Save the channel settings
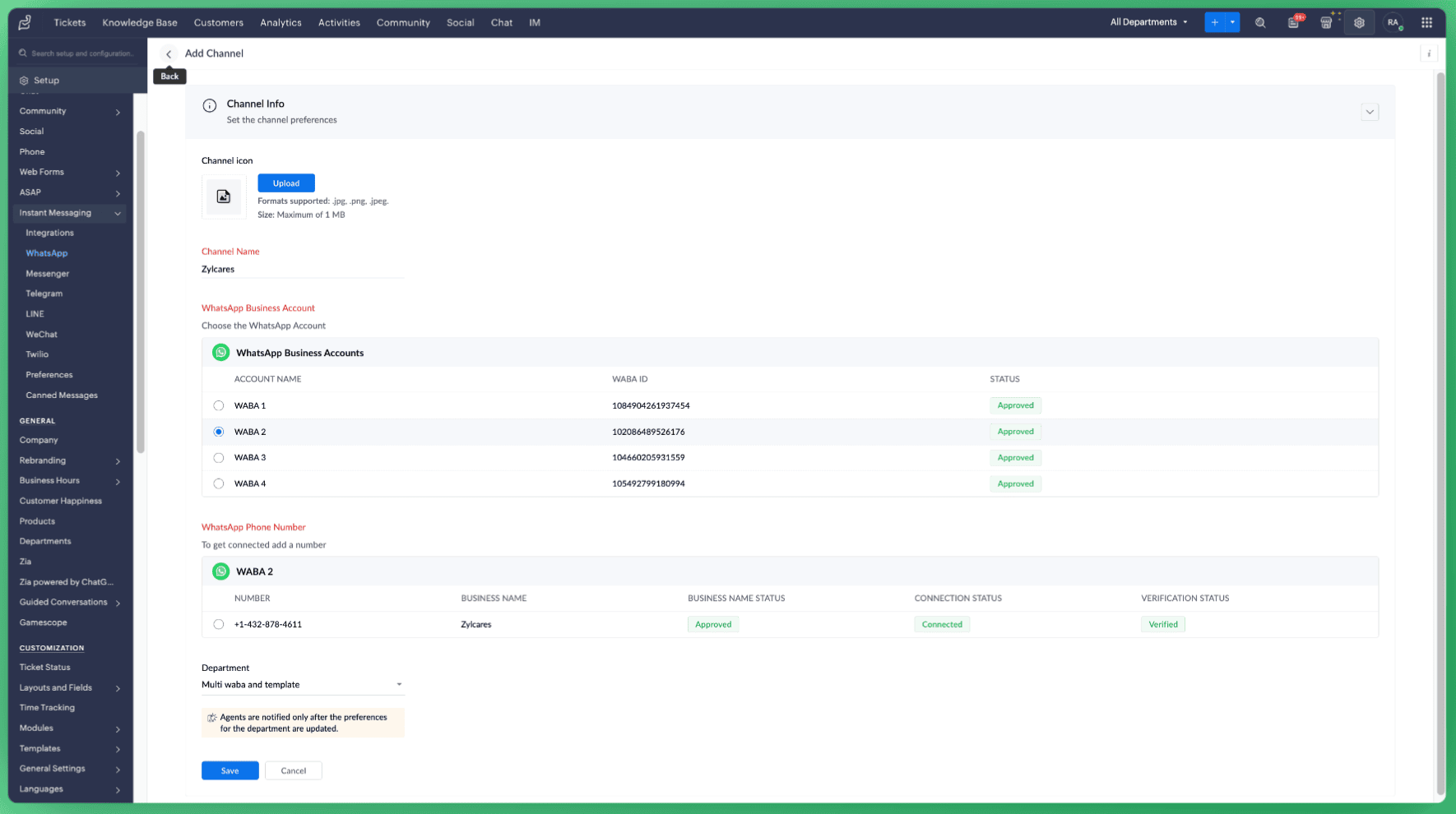Viewport: 1456px width, 814px height. (x=230, y=771)
